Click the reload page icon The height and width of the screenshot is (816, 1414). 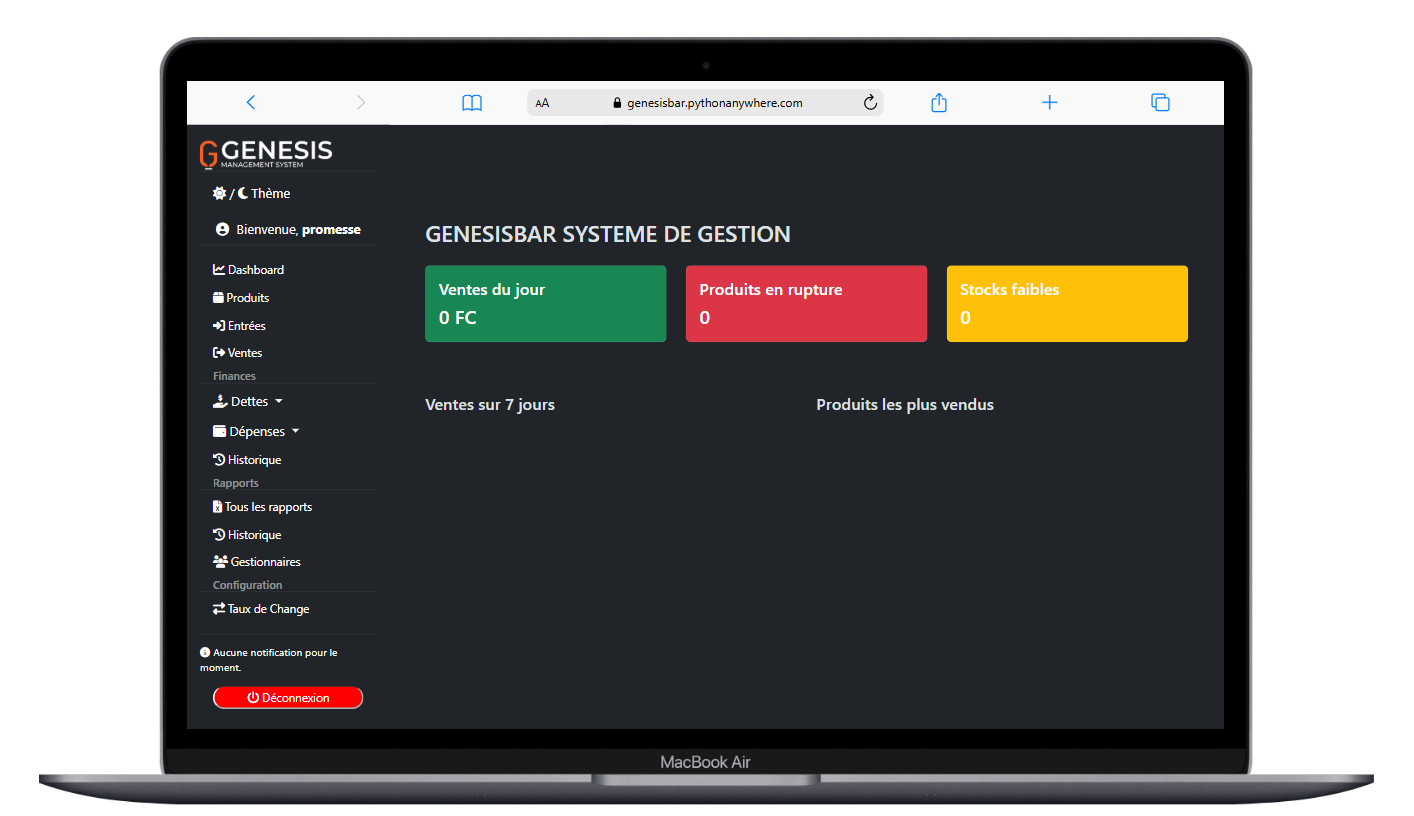click(x=869, y=102)
